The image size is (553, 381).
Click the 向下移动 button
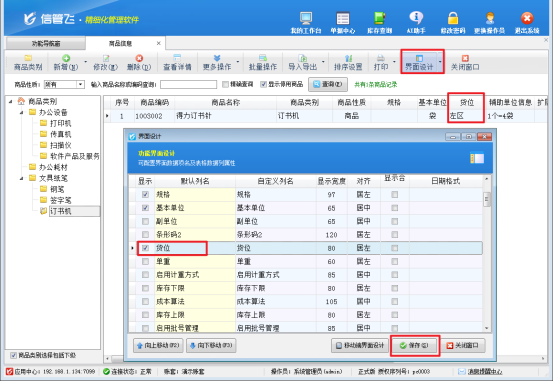(x=211, y=345)
